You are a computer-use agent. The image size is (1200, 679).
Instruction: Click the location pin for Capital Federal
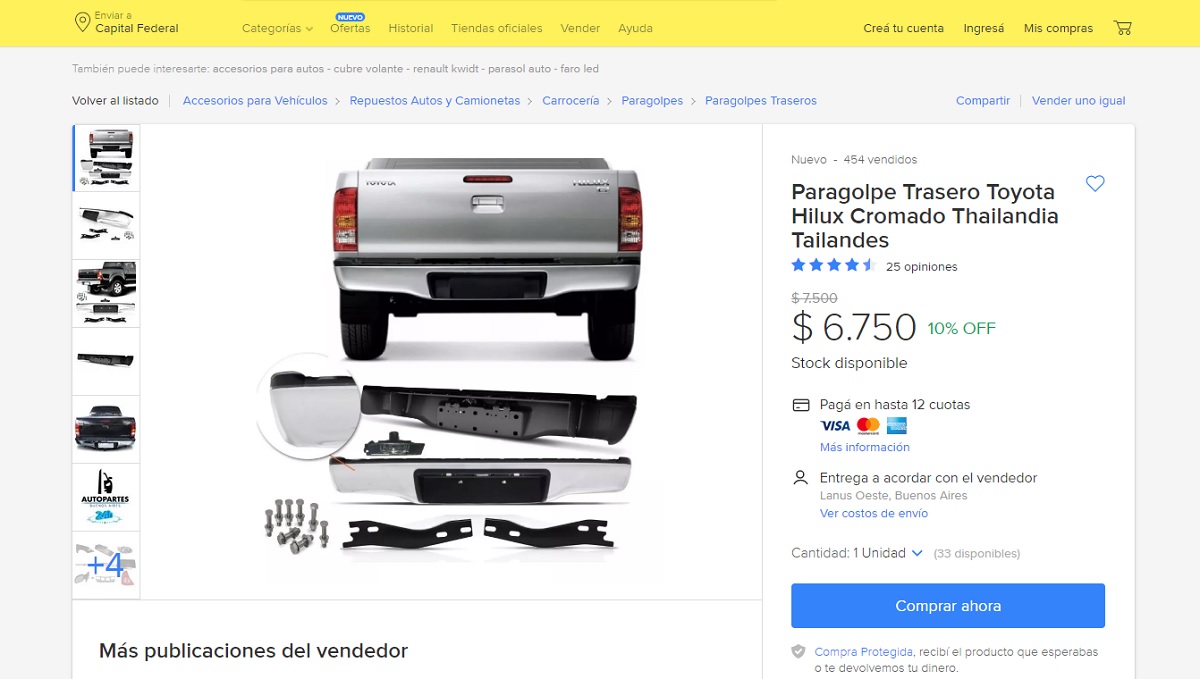(x=82, y=22)
